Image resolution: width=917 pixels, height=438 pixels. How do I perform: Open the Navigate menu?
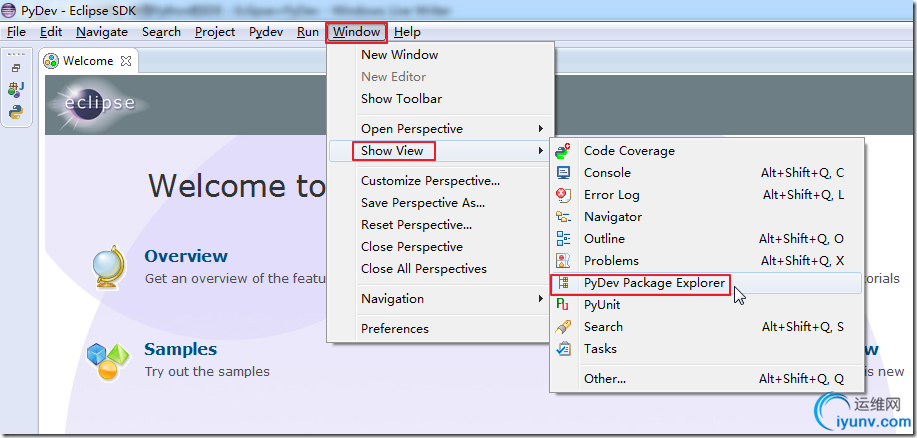pyautogui.click(x=102, y=32)
